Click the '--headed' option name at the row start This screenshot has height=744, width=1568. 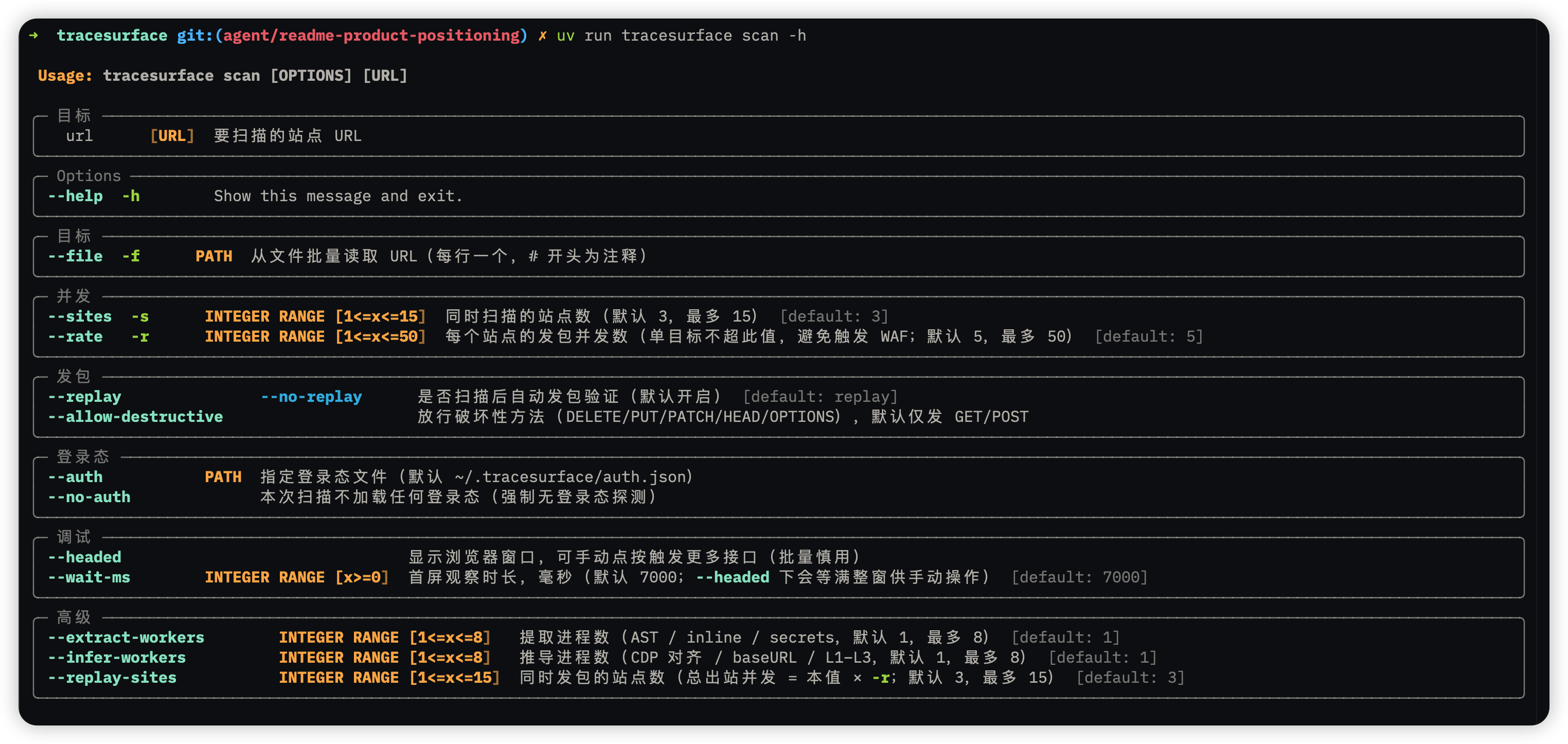point(84,558)
